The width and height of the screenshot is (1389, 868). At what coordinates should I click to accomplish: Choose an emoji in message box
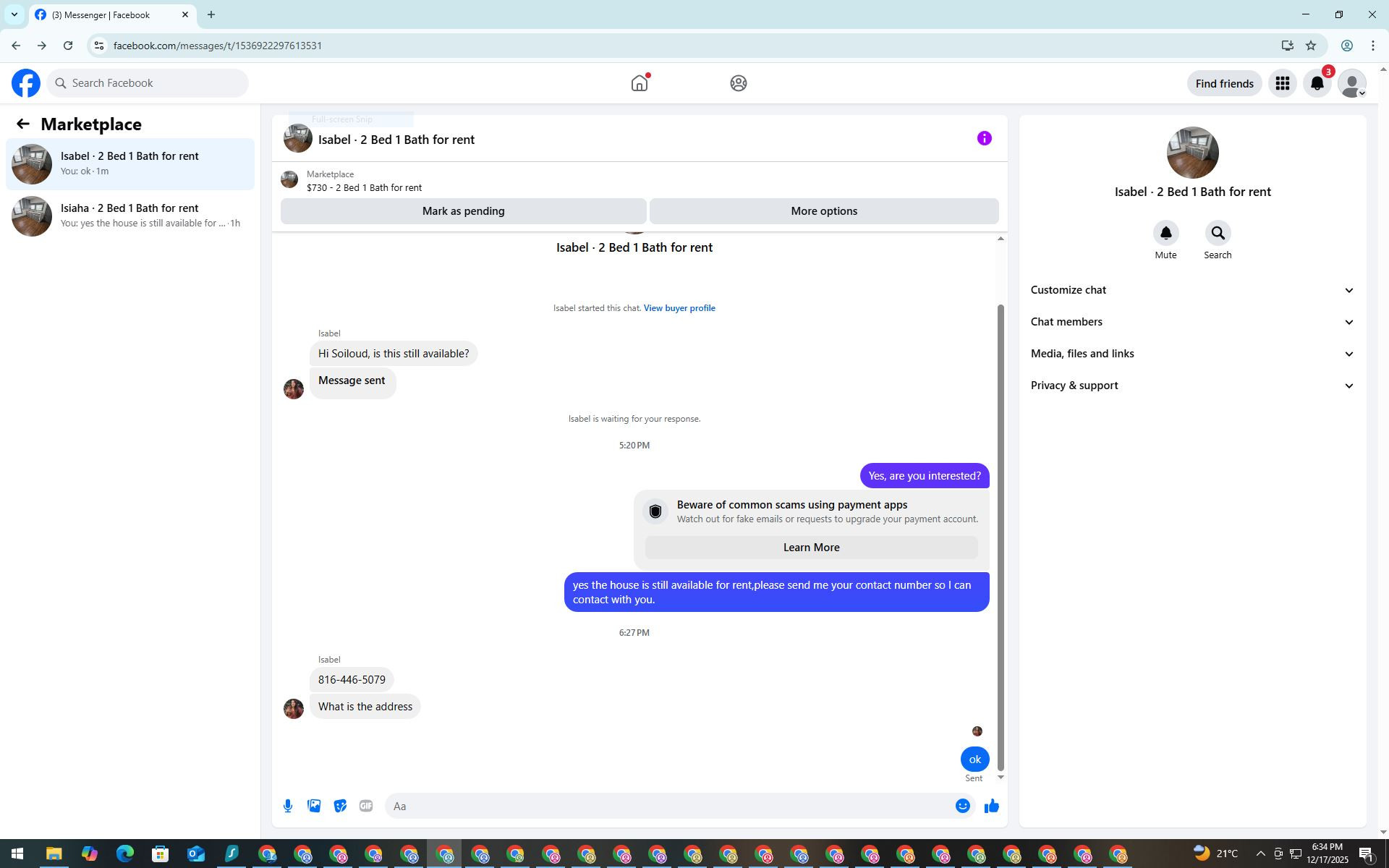point(962,806)
